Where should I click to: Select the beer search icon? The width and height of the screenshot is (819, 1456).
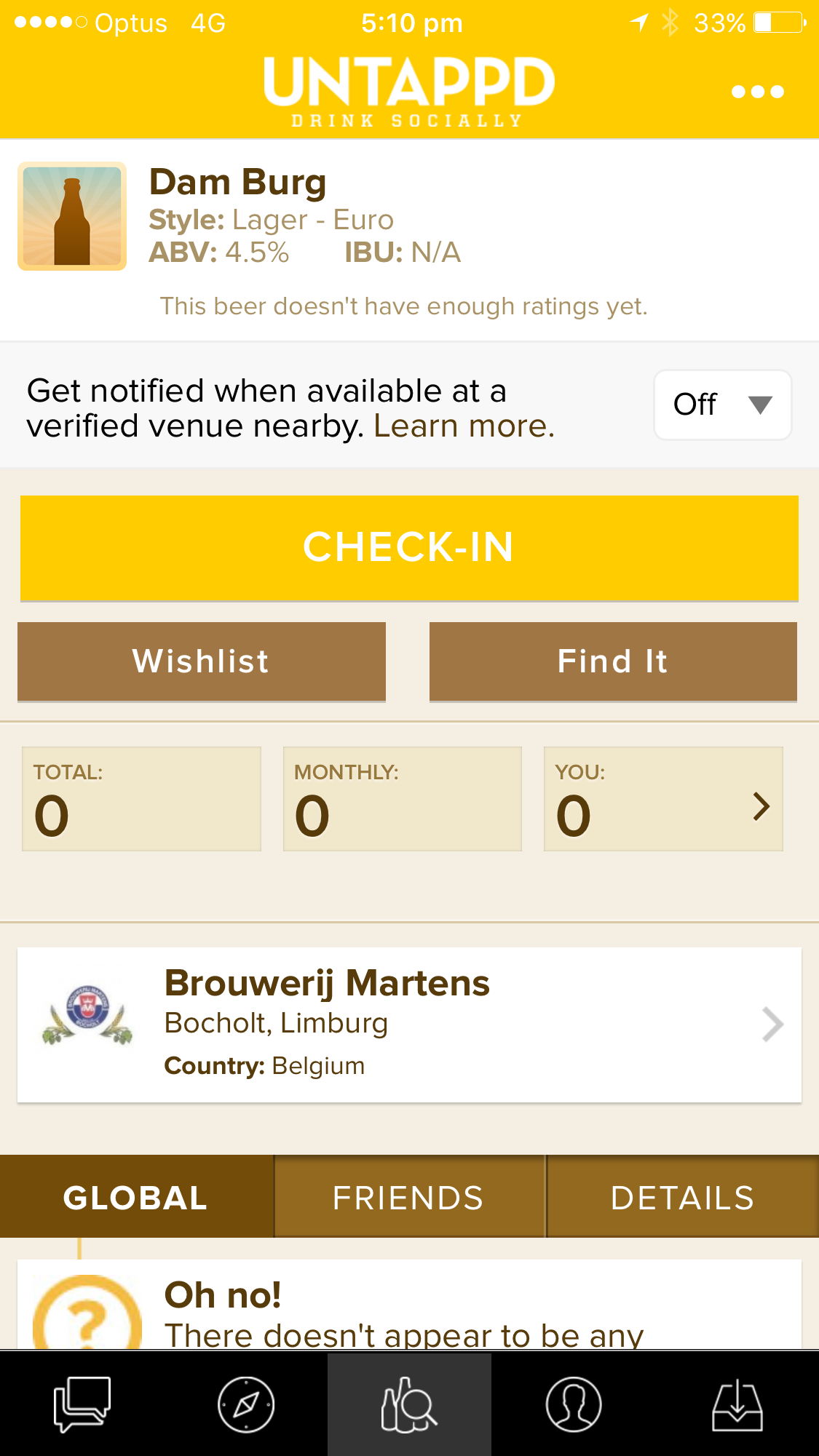[409, 1404]
